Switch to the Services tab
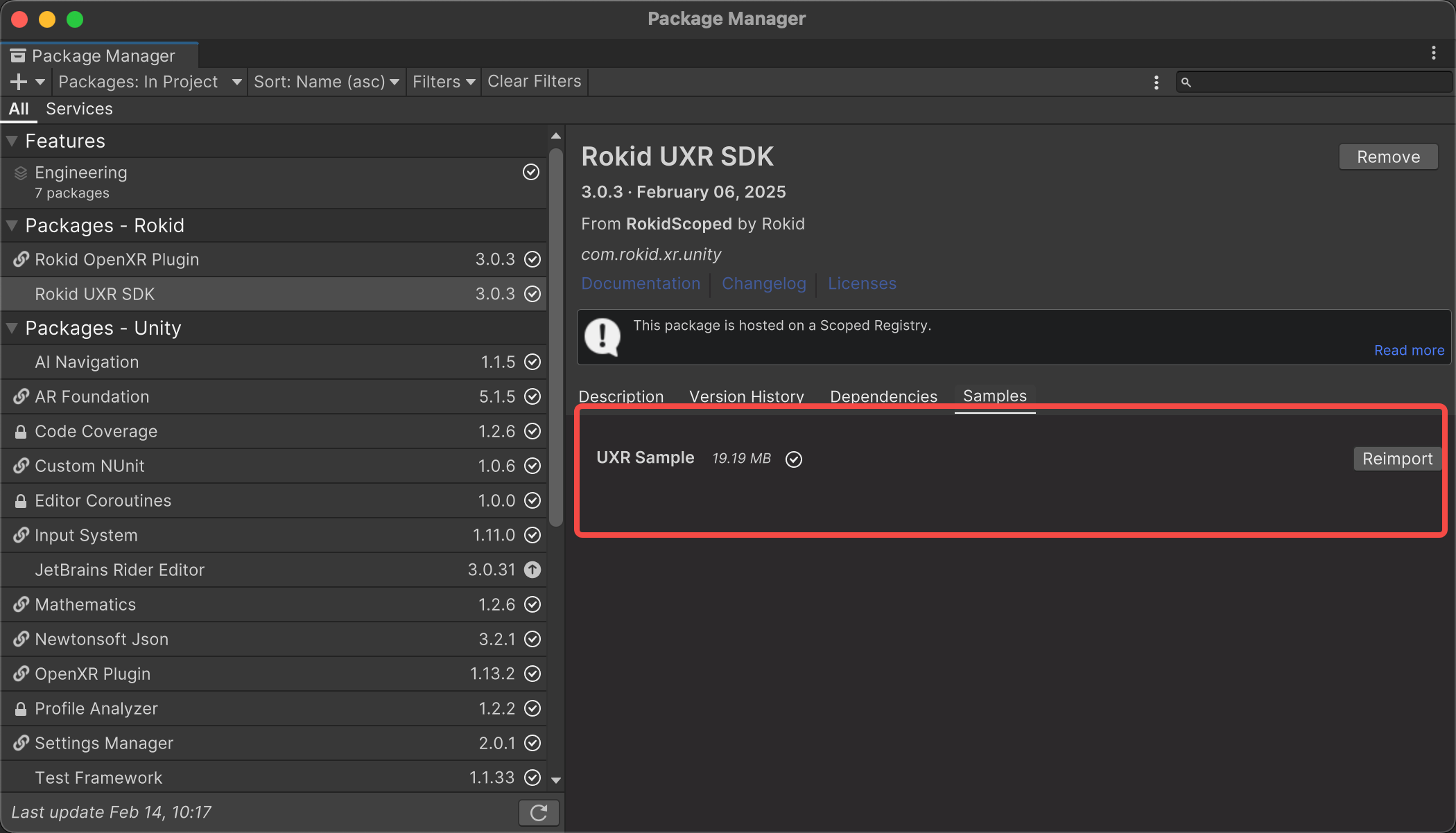This screenshot has height=833, width=1456. pyautogui.click(x=79, y=109)
